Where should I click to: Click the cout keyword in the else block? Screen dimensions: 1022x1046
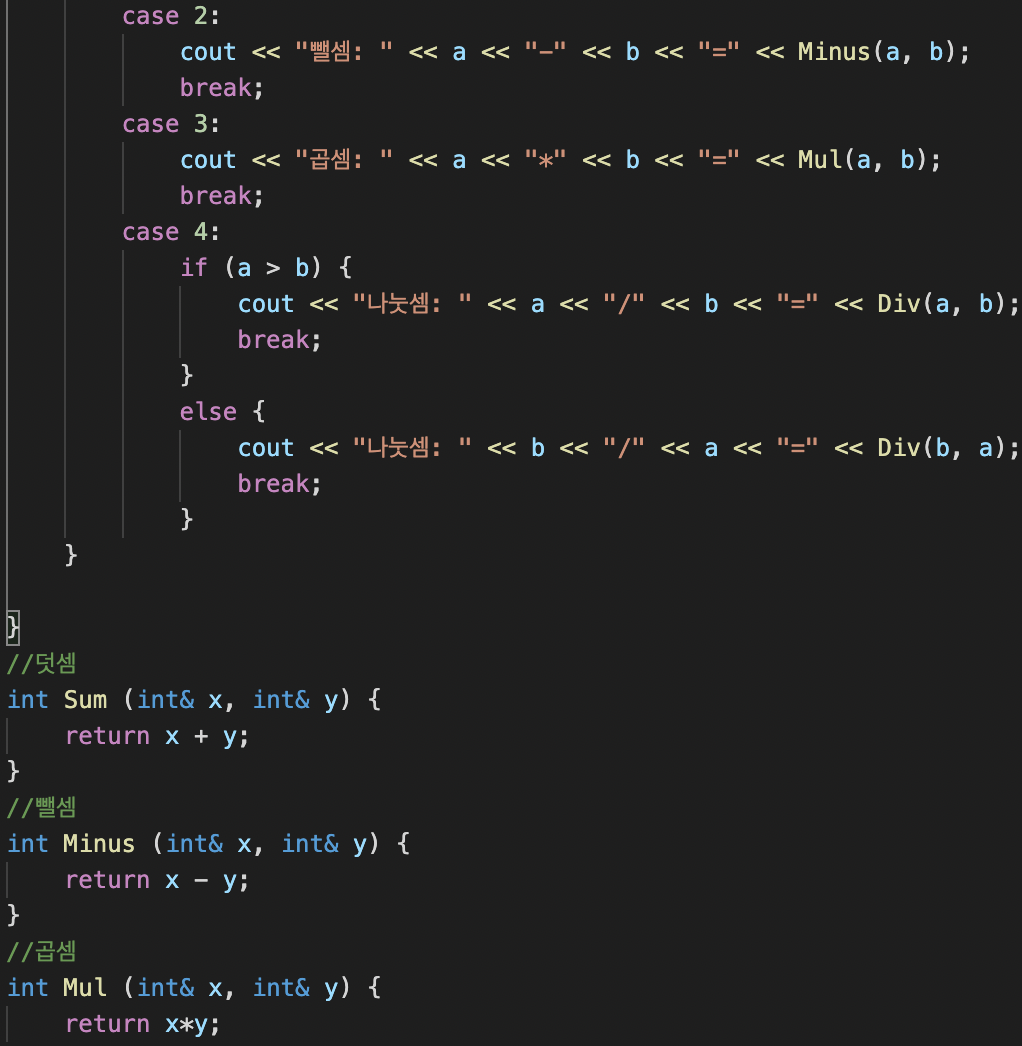point(266,448)
